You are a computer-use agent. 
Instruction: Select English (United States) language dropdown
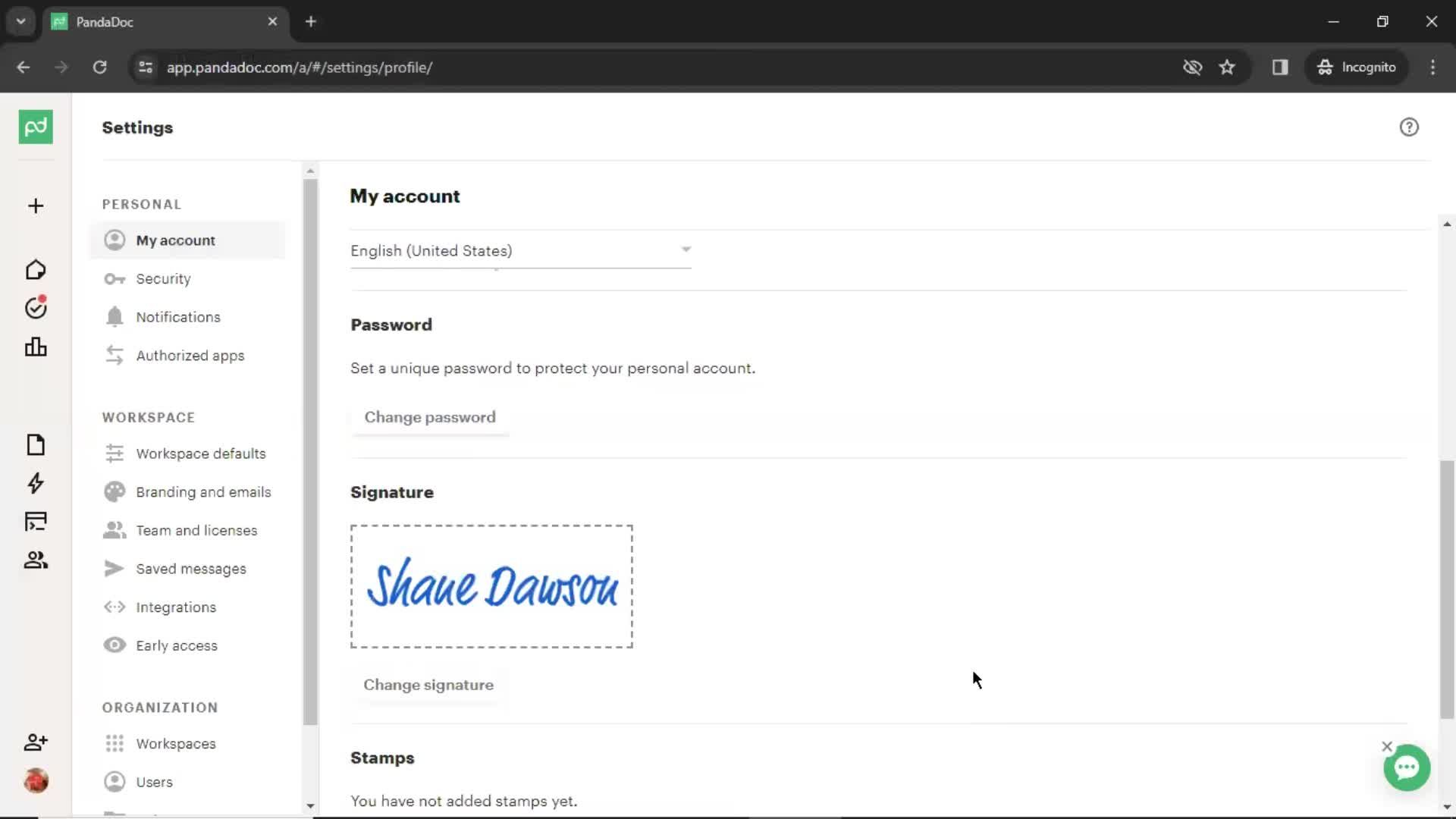click(x=521, y=251)
